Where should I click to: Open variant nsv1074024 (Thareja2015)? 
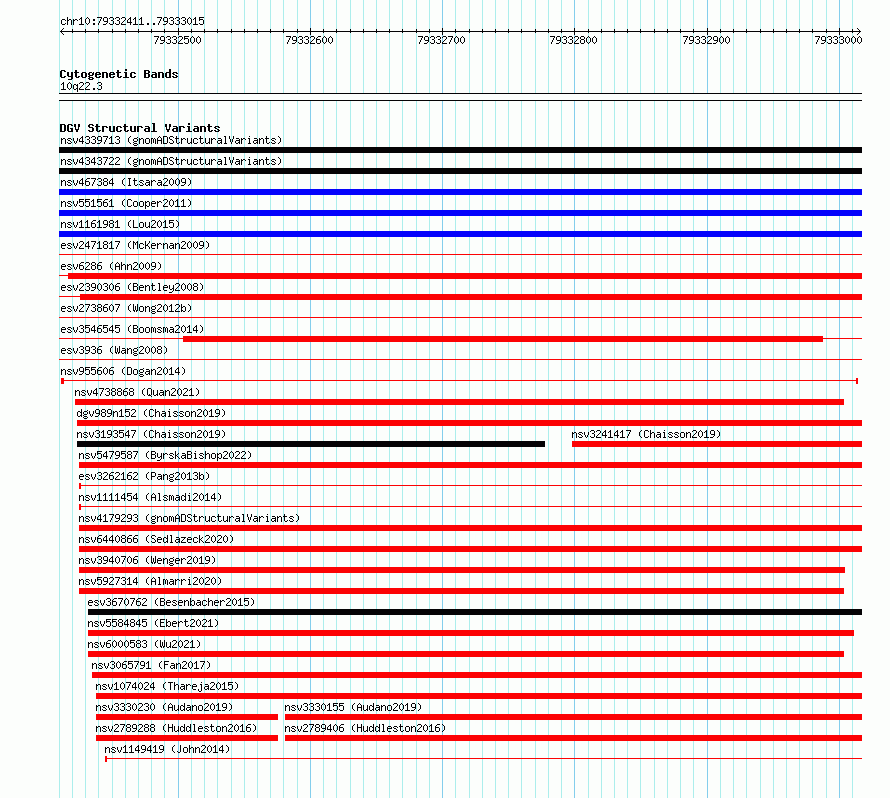coord(167,686)
